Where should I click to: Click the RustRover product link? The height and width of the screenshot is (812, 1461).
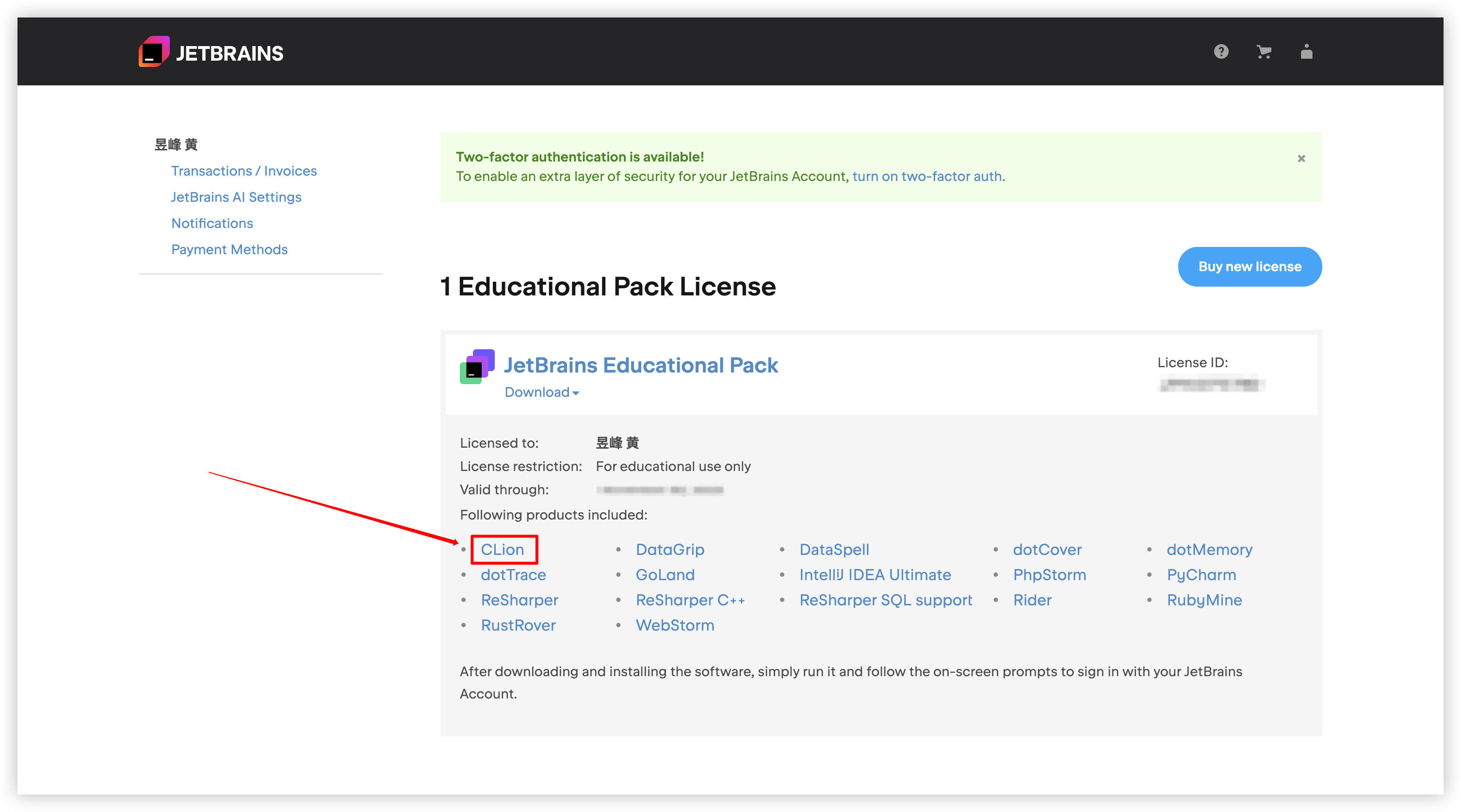tap(518, 625)
